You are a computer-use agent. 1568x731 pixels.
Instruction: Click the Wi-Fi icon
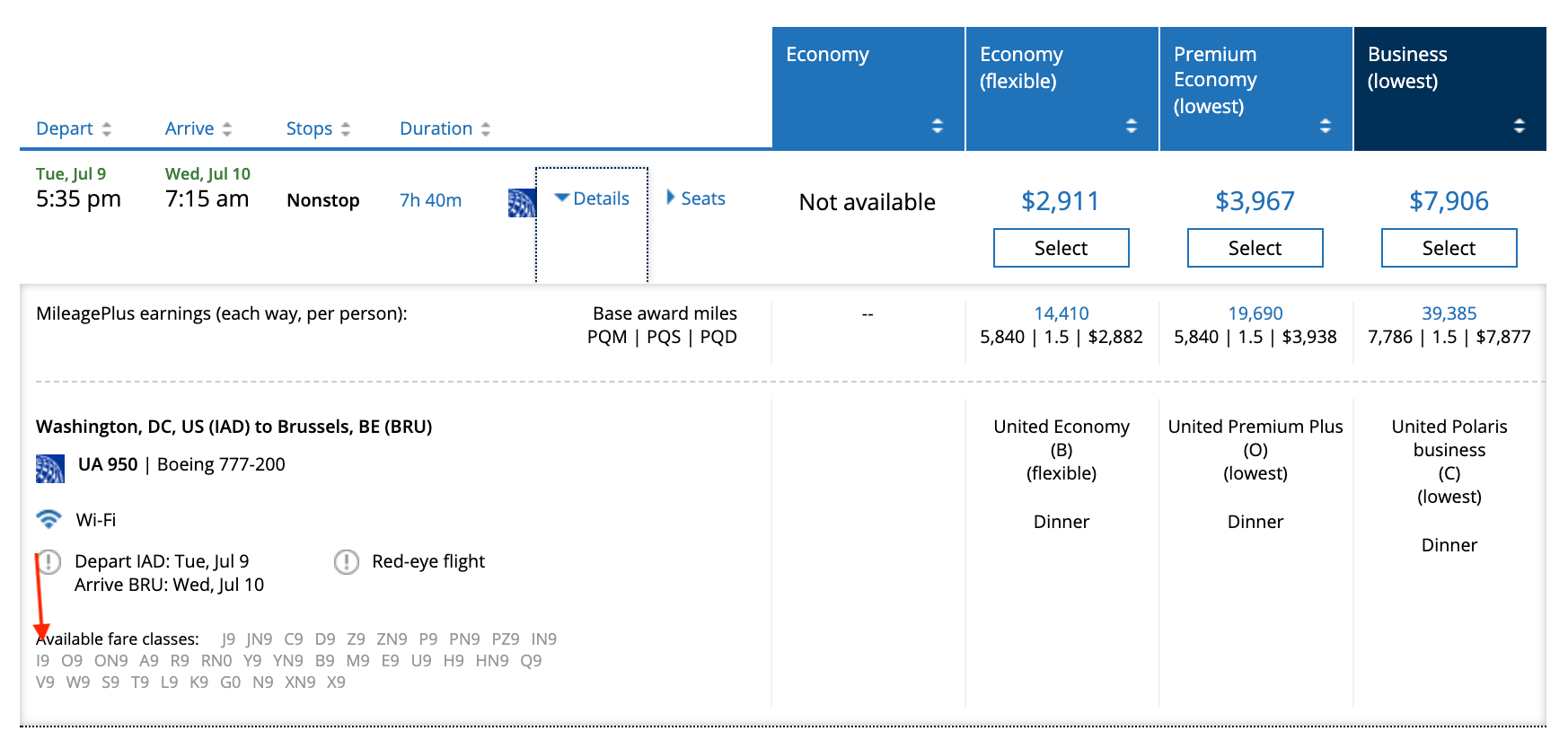(48, 519)
